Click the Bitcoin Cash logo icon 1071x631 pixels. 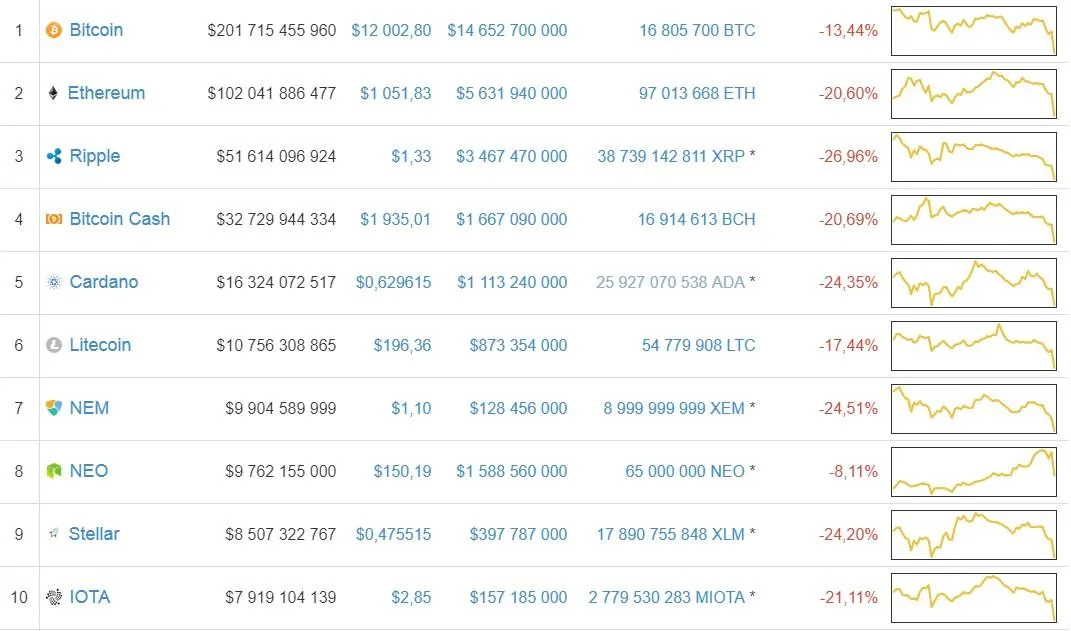54,219
